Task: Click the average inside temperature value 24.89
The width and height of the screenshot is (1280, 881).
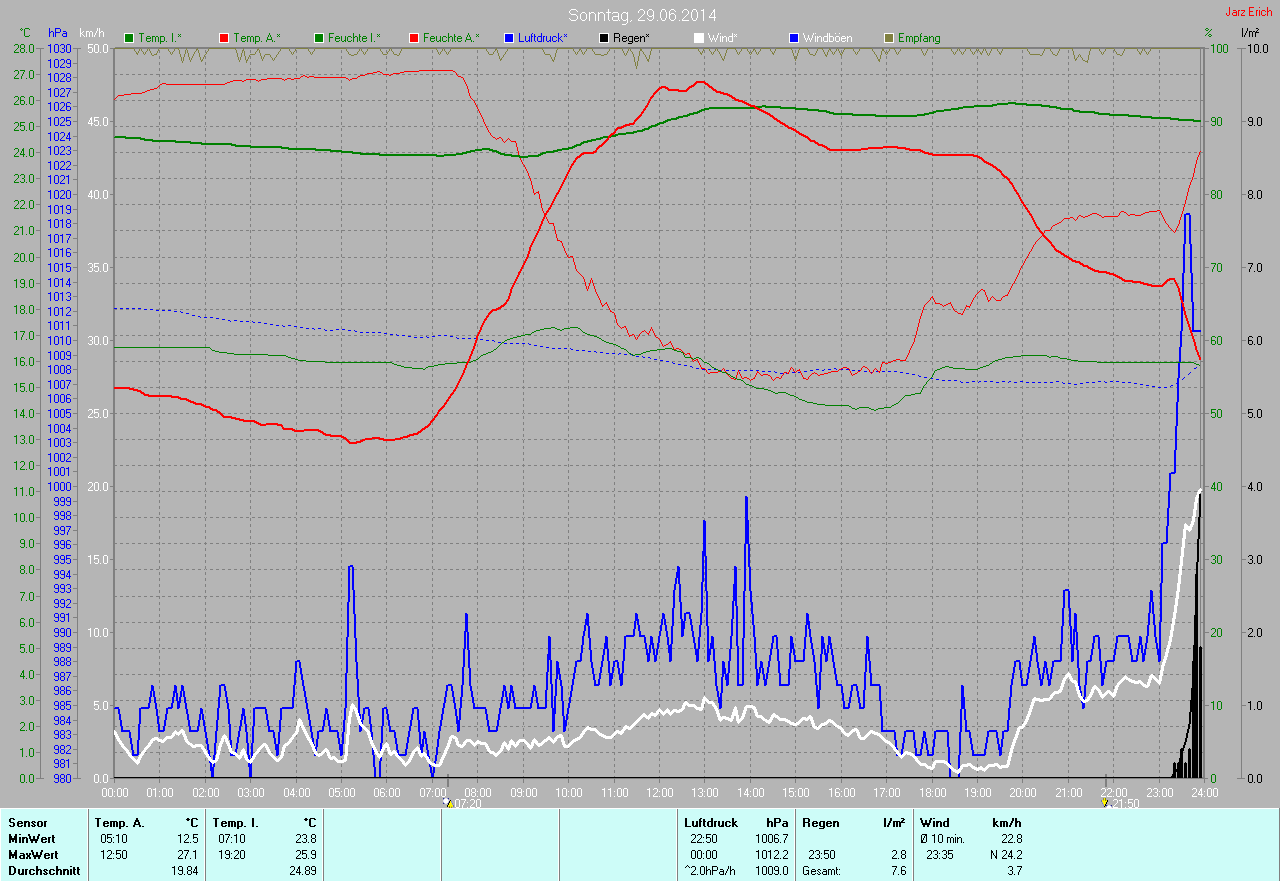Action: [302, 871]
